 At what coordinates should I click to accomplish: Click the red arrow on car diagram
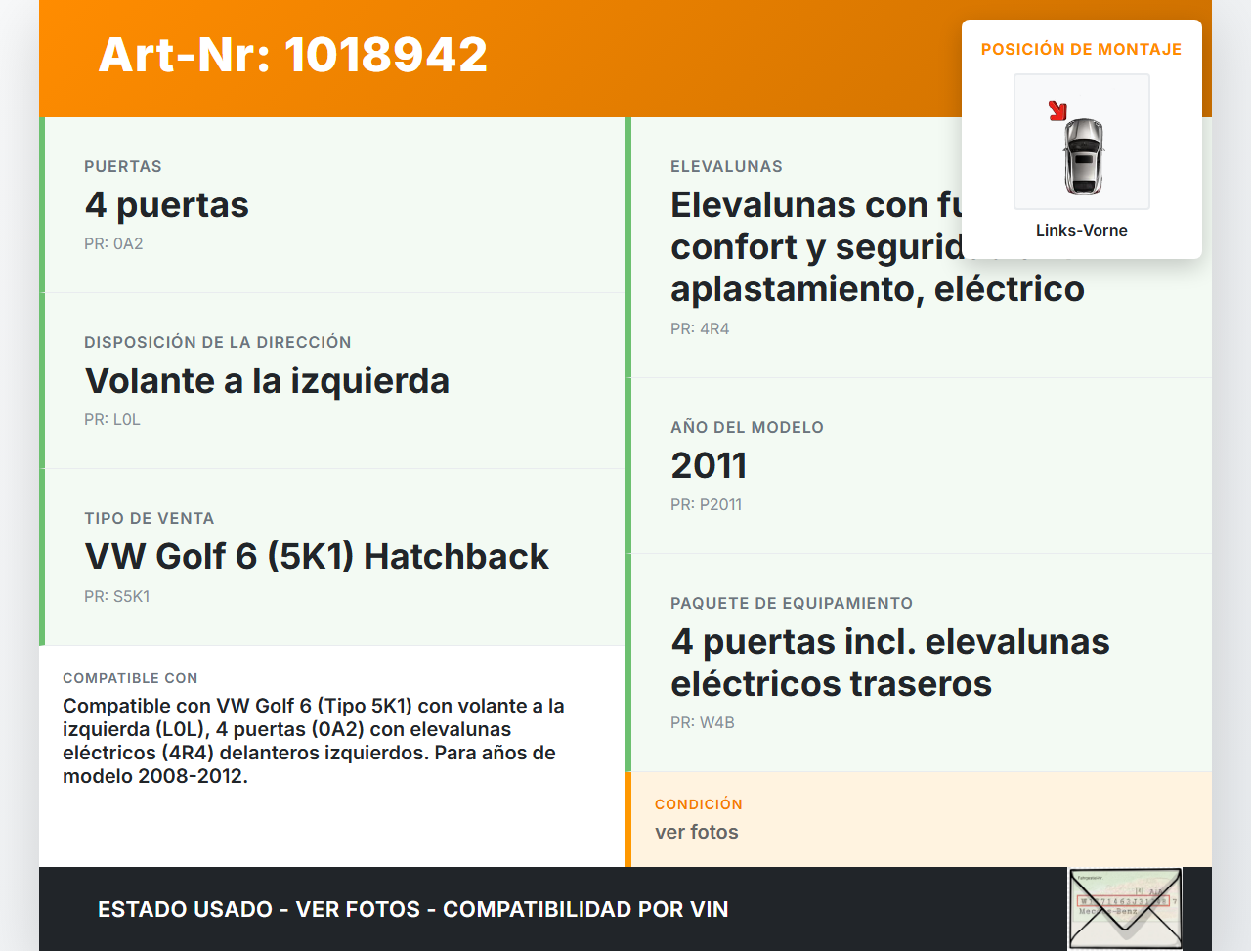point(1057,110)
